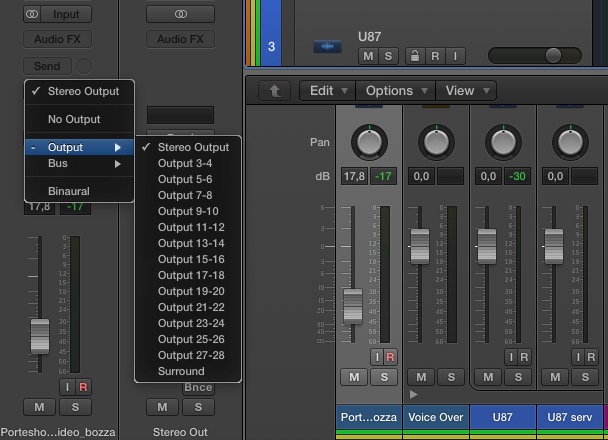Click the Pan knob on Voice Over channel
This screenshot has height=440, width=608.
(436, 142)
